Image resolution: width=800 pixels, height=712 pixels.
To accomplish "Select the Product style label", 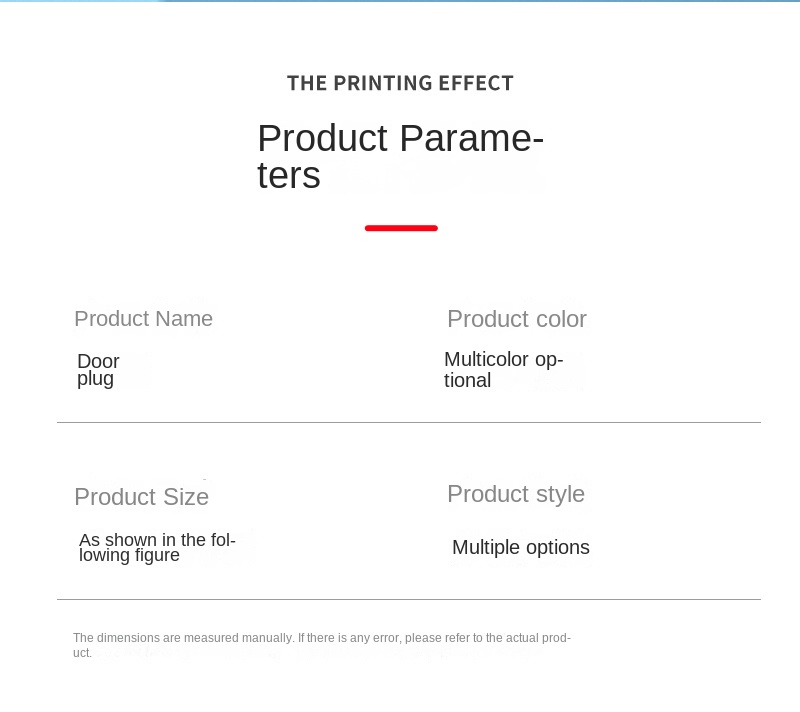I will pos(516,494).
